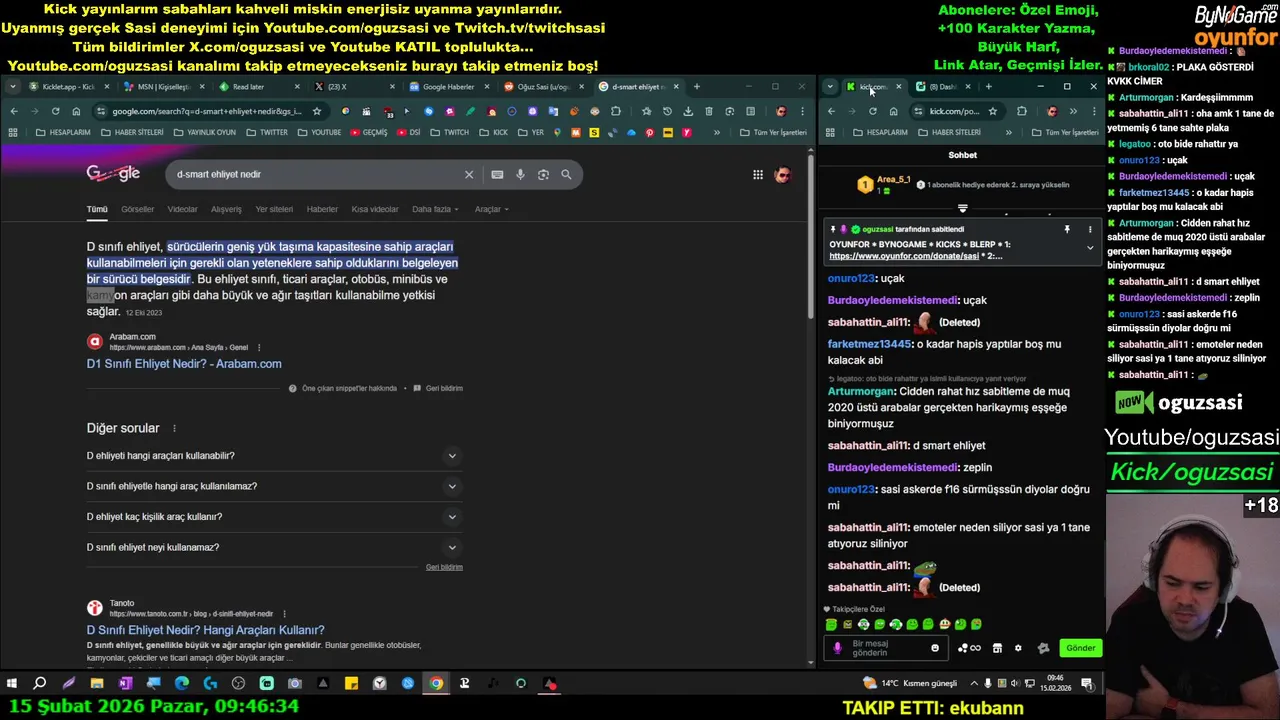Open Chrome from the taskbar
This screenshot has height=720, width=1280.
436,684
